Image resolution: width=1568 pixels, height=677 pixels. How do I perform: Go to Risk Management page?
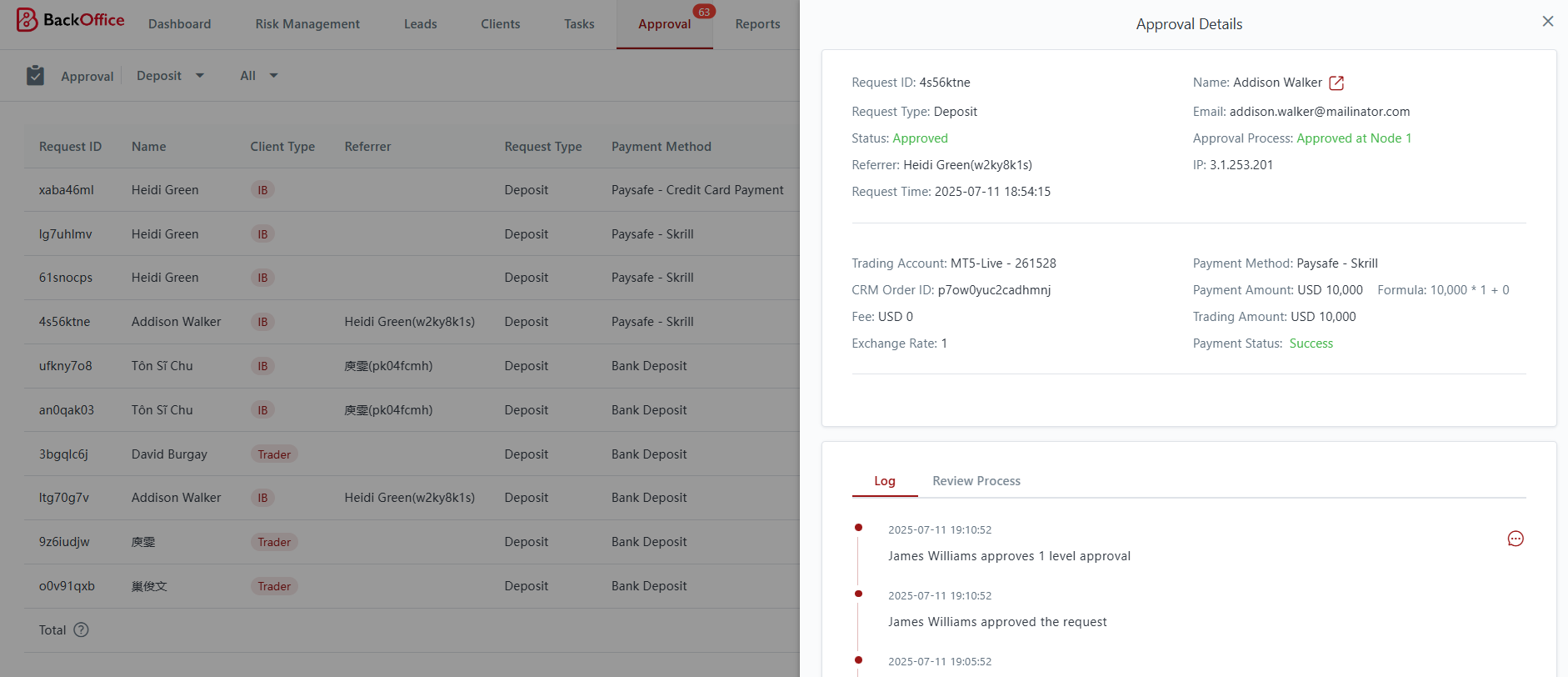307,24
